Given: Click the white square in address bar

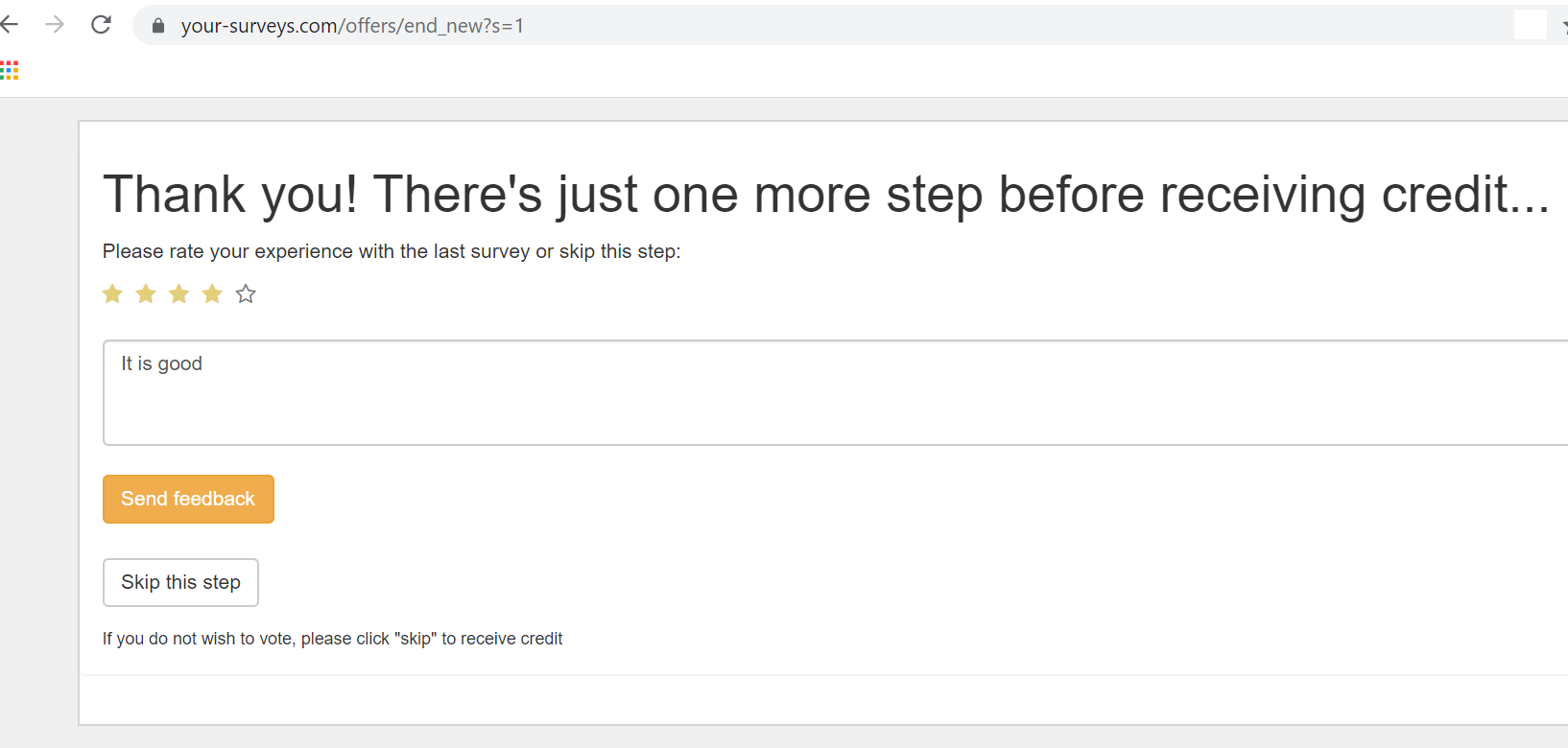Looking at the screenshot, I should pos(1530,25).
